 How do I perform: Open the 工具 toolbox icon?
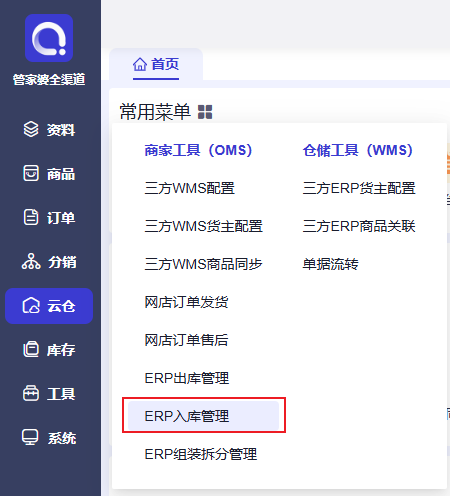[x=31, y=393]
